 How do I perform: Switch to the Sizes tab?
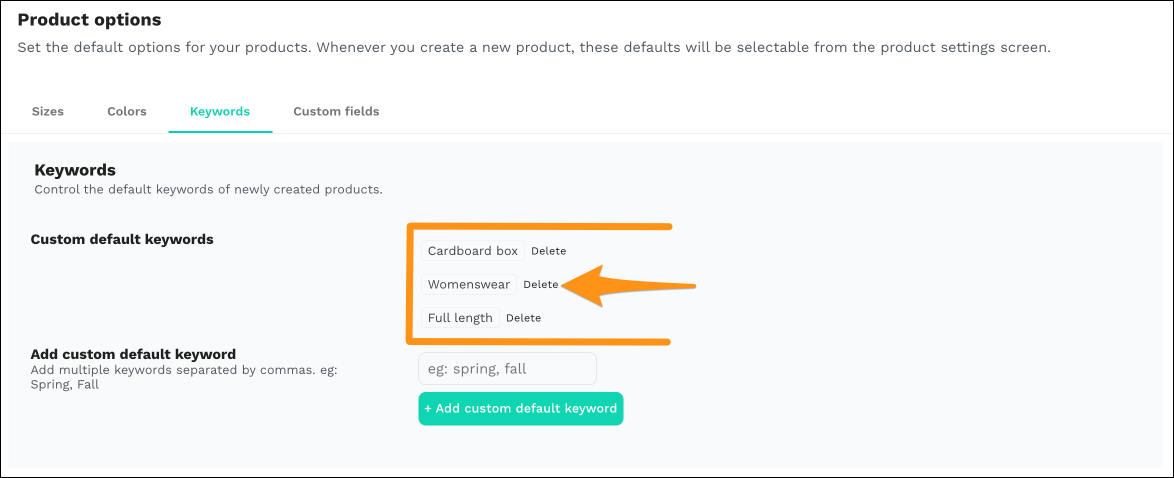[x=48, y=112]
